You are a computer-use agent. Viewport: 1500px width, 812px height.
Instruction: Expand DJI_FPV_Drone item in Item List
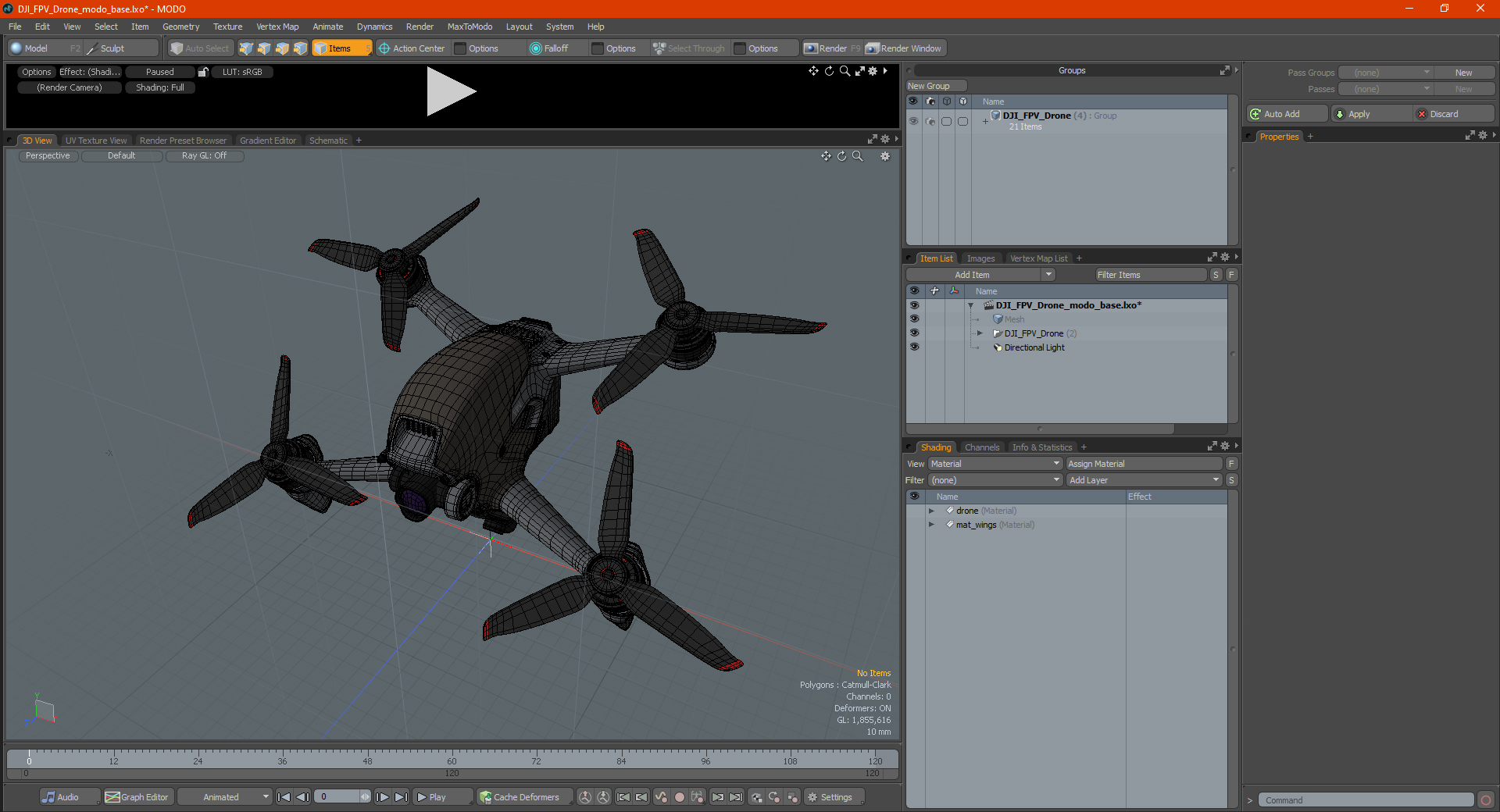click(980, 333)
